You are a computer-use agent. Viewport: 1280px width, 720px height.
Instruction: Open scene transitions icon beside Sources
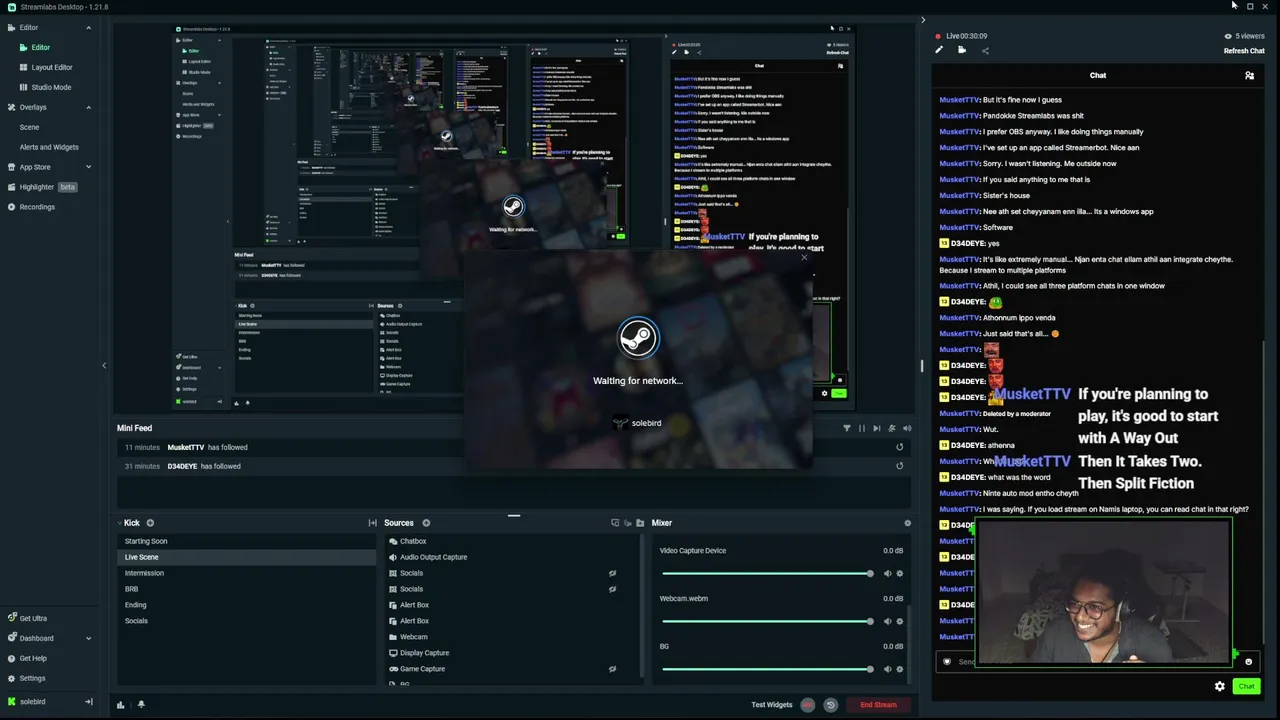[x=372, y=523]
